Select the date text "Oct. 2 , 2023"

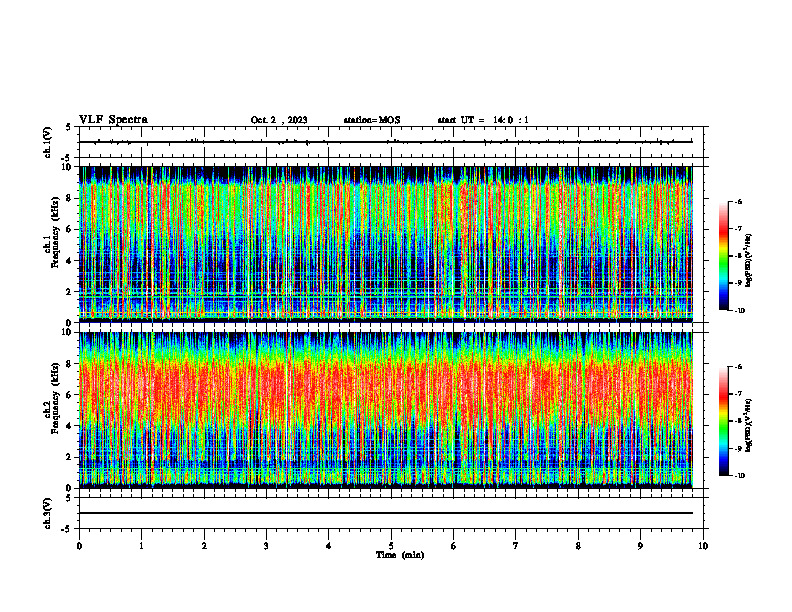(x=279, y=120)
